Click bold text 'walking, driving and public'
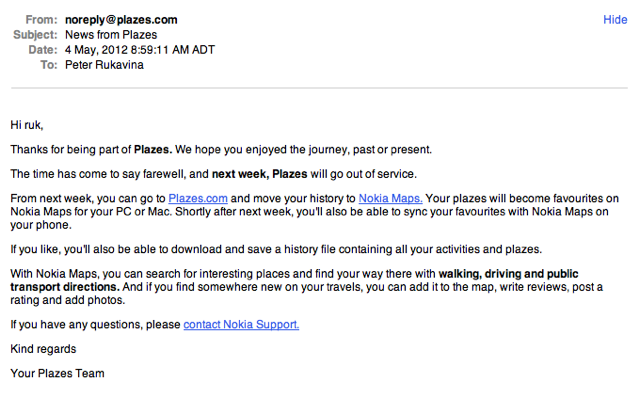Screen dimensions: 640x399 [509, 273]
